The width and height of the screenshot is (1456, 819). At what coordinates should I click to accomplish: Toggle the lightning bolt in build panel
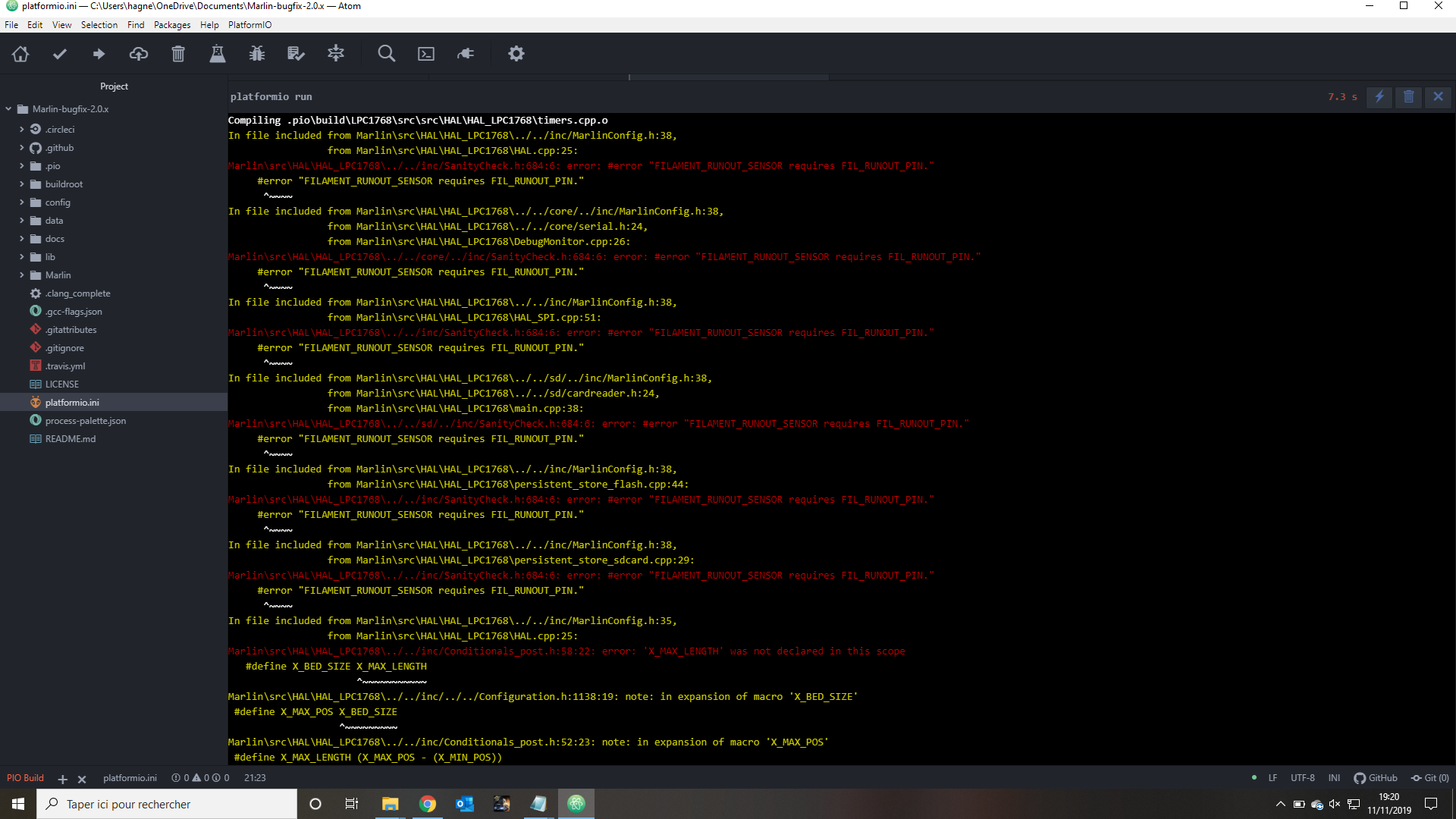pos(1379,97)
